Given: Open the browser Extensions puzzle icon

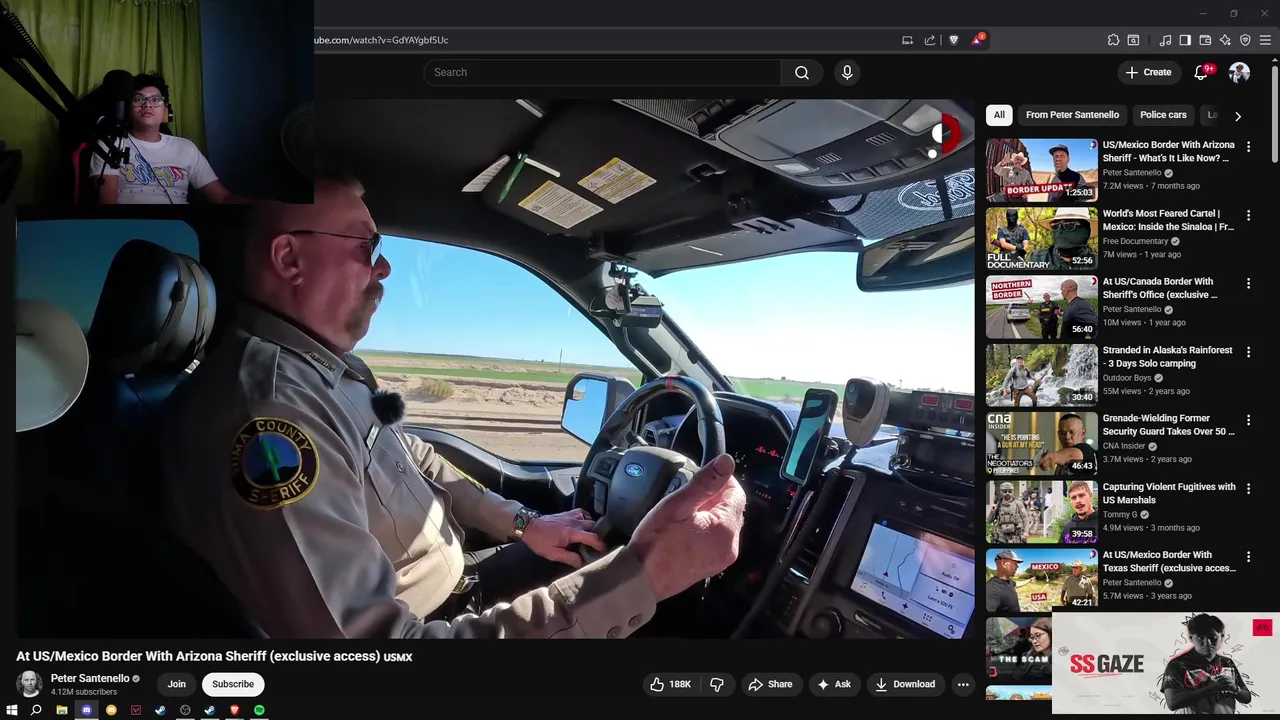Looking at the screenshot, I should coord(1113,40).
